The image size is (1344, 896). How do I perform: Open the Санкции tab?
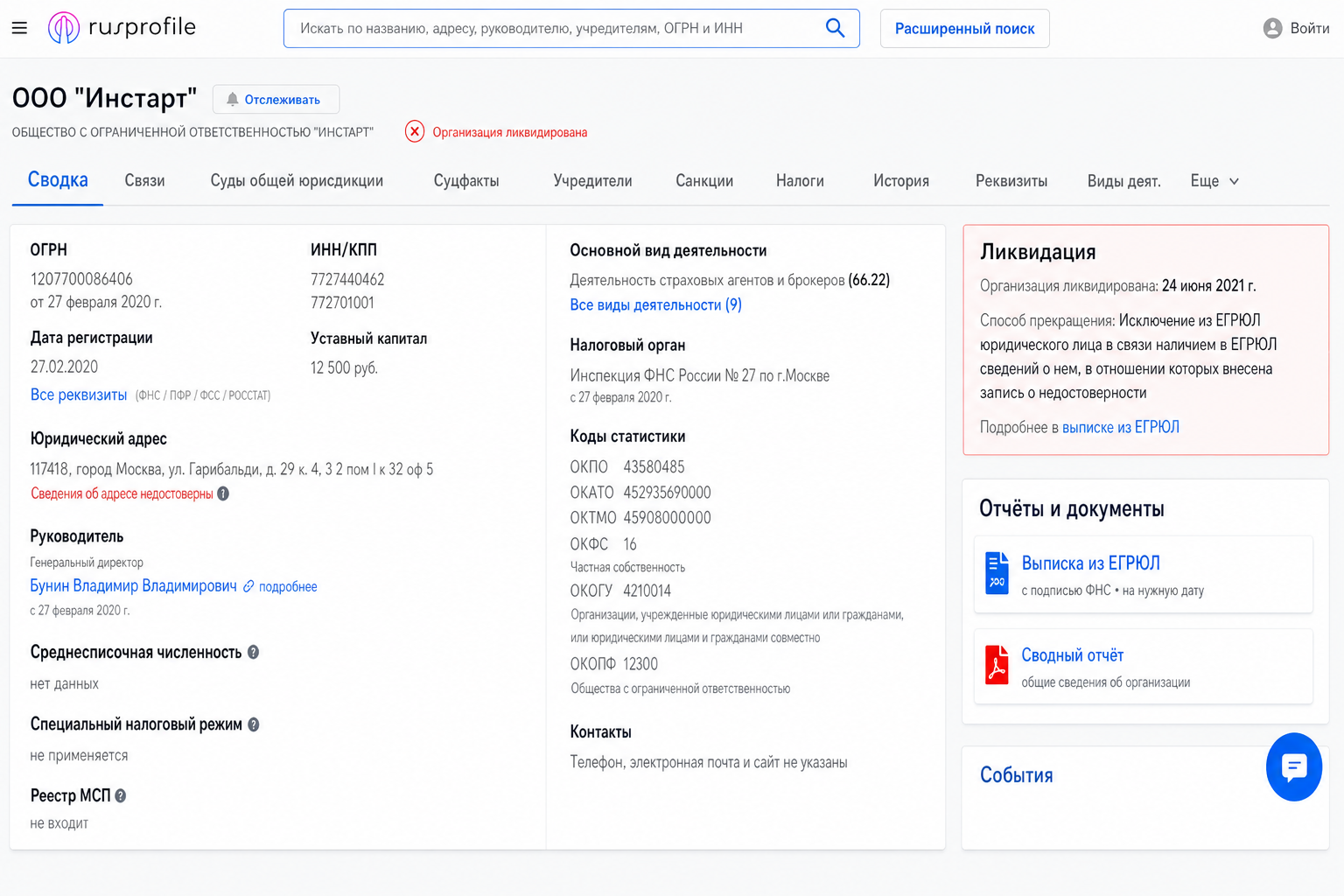point(704,181)
